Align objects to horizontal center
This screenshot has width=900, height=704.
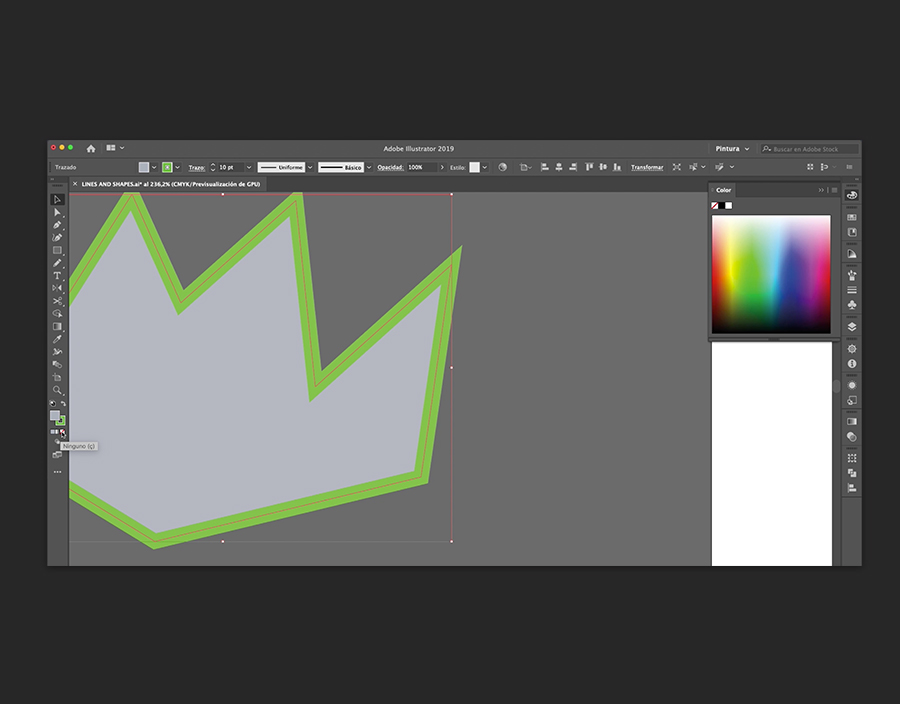pos(558,167)
